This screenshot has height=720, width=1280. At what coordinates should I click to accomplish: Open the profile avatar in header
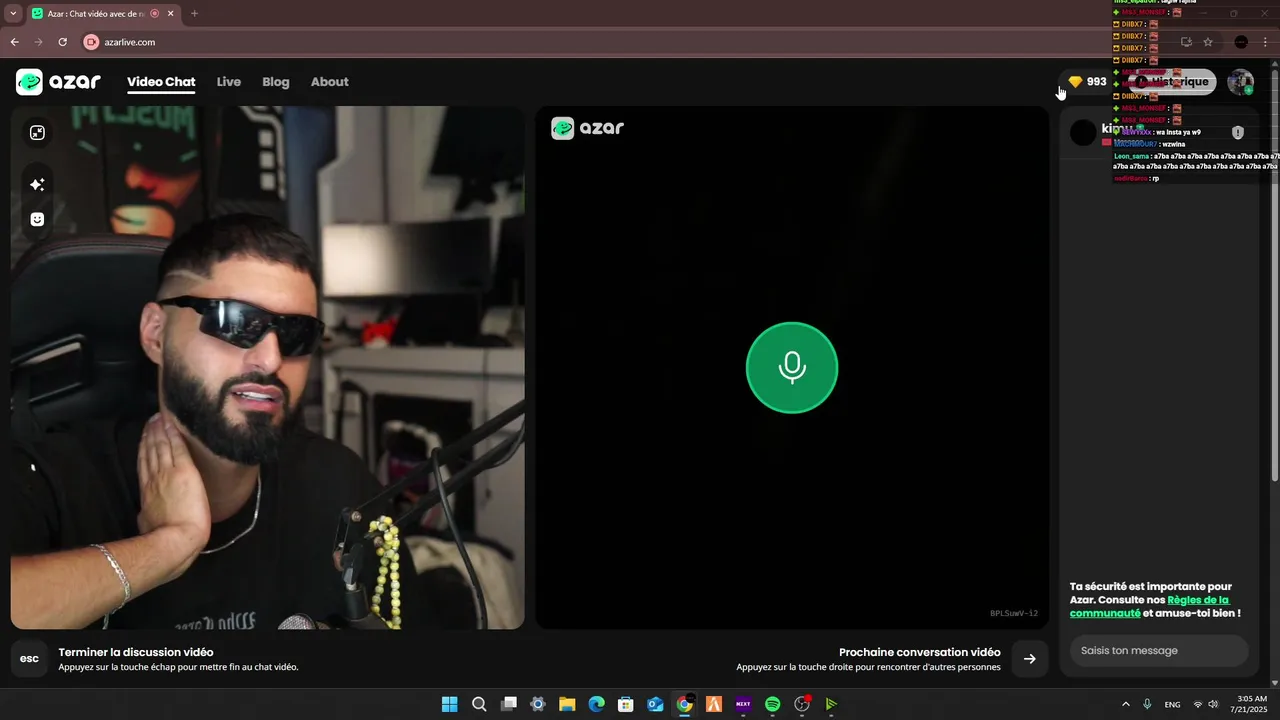[x=1241, y=82]
